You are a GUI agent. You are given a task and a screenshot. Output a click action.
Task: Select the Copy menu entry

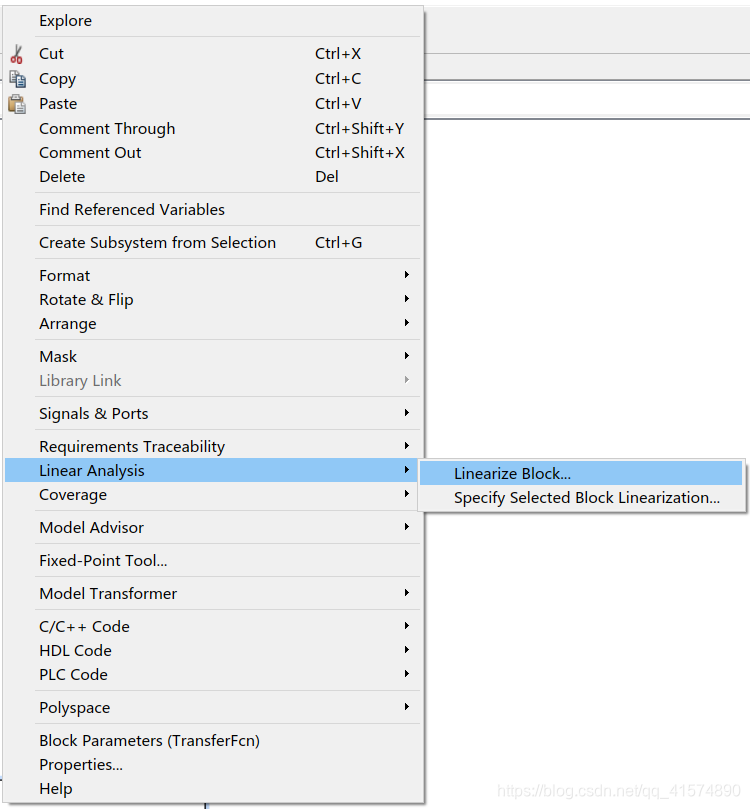(214, 79)
